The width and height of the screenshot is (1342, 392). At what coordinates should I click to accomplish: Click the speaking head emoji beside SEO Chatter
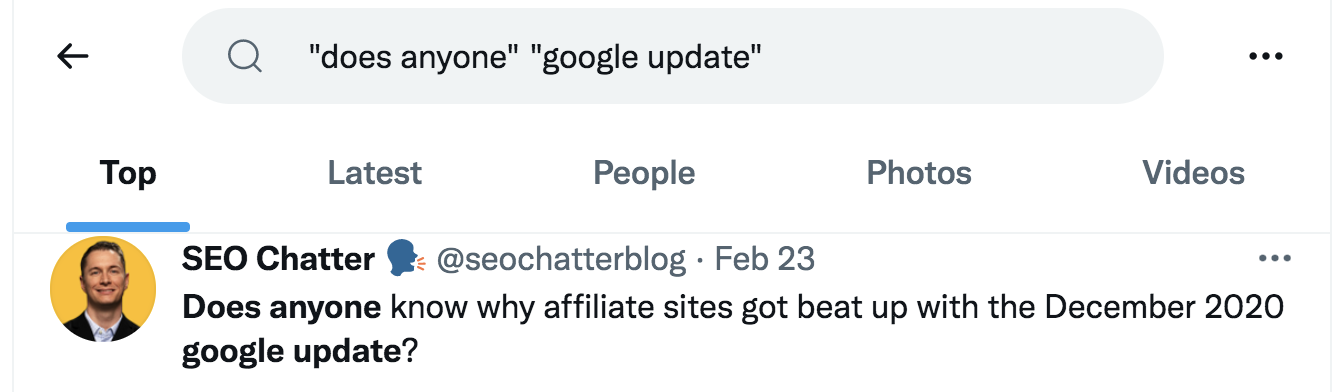pos(405,260)
